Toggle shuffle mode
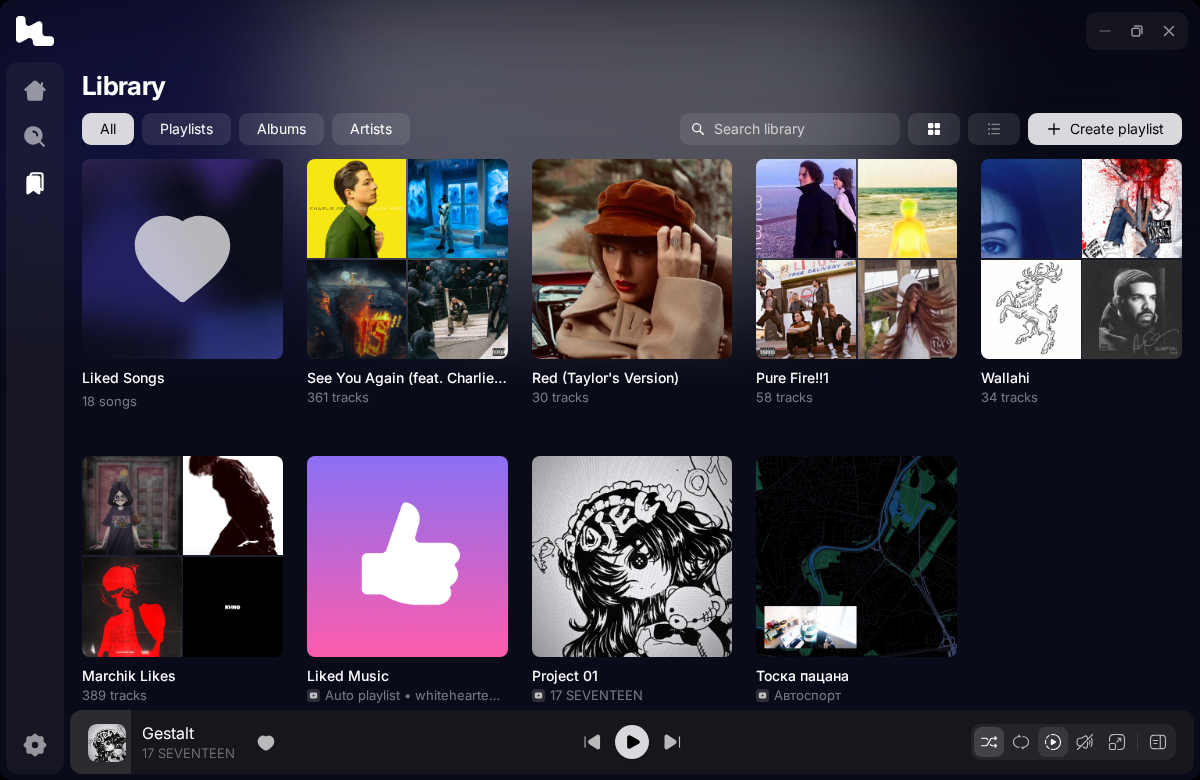 pos(989,742)
